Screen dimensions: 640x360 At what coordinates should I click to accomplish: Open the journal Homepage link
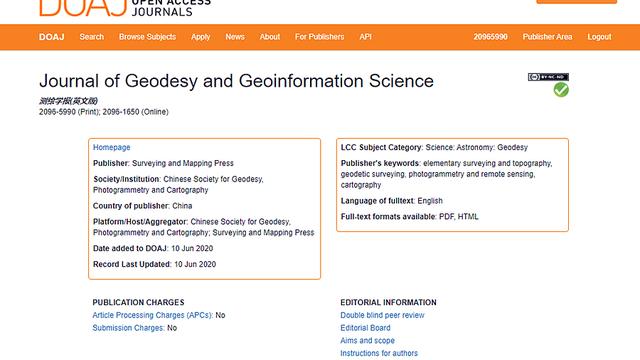(x=111, y=147)
